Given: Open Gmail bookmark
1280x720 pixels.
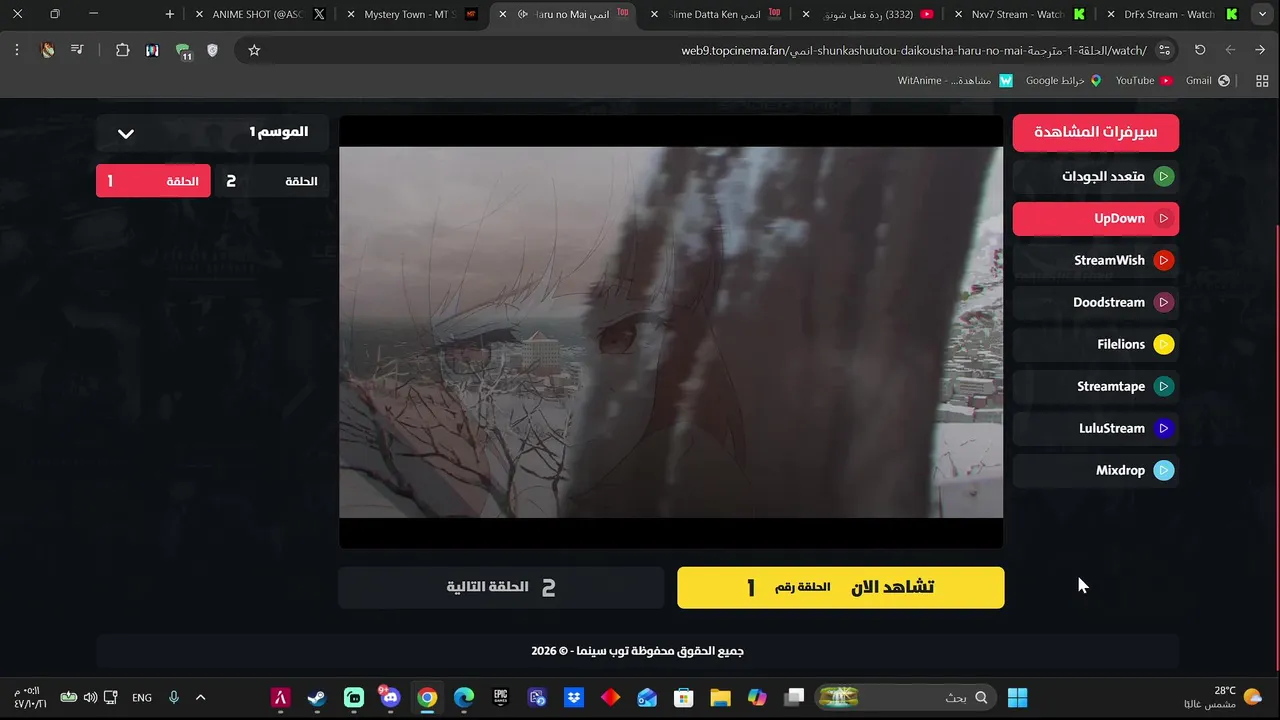Looking at the screenshot, I should click(x=1207, y=81).
